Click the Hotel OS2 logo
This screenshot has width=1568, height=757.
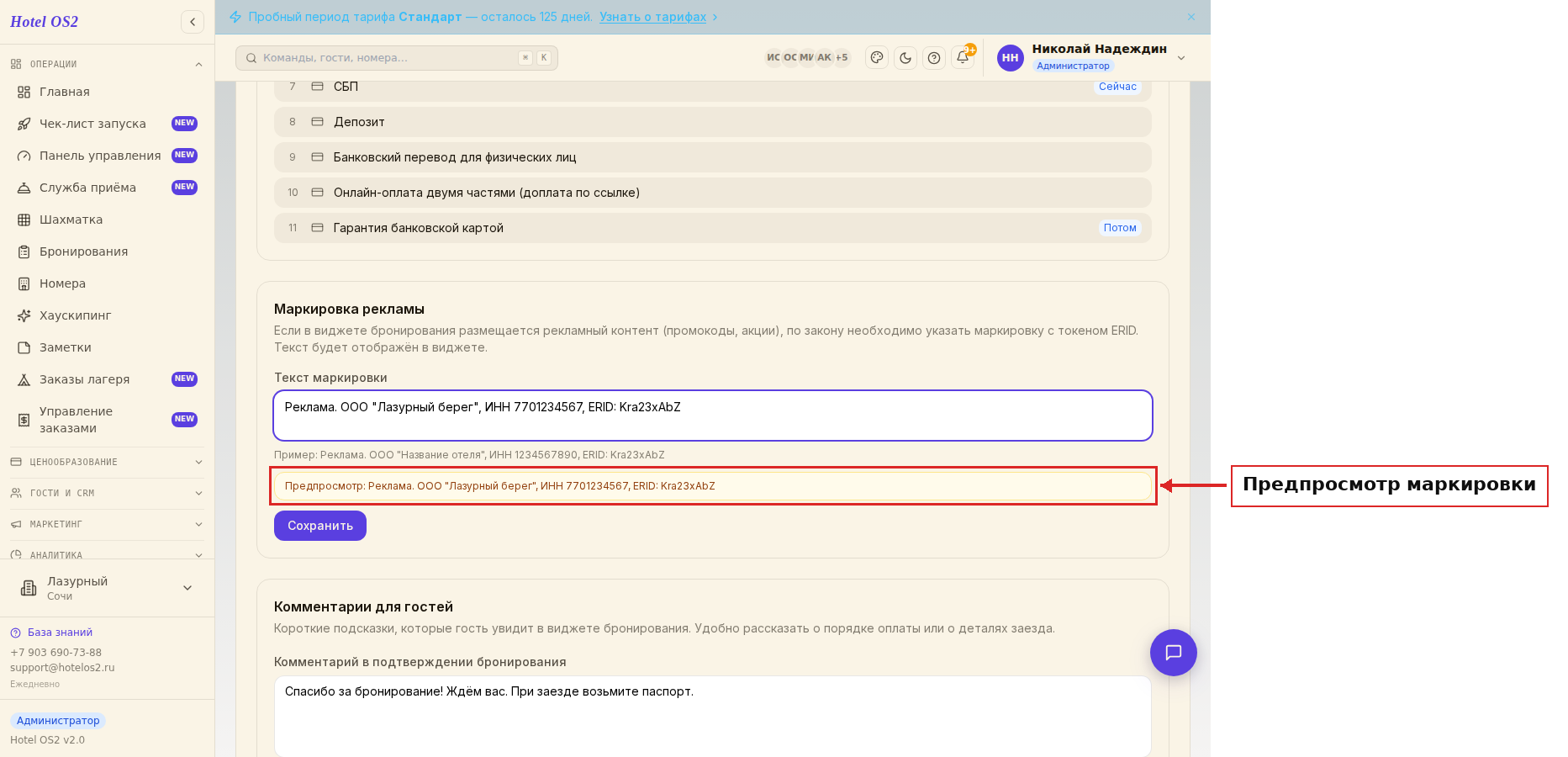[x=44, y=22]
